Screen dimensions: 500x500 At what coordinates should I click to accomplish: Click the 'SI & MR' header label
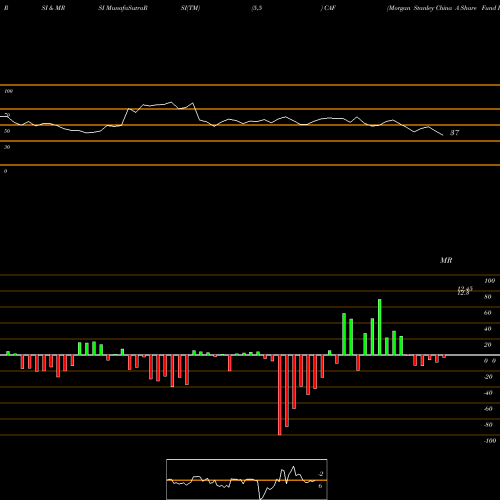click(x=53, y=8)
